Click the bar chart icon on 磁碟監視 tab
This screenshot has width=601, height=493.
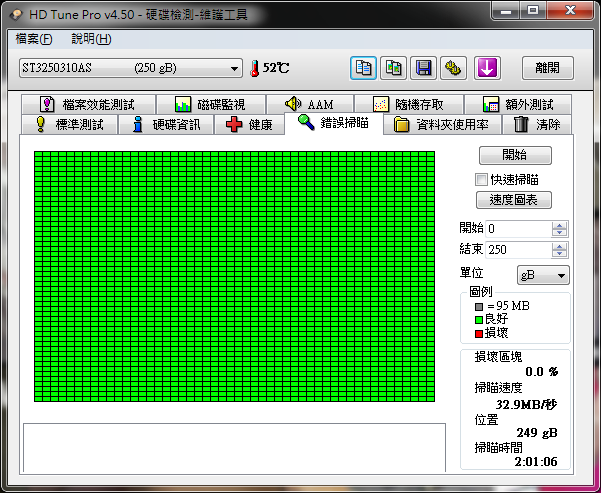183,104
